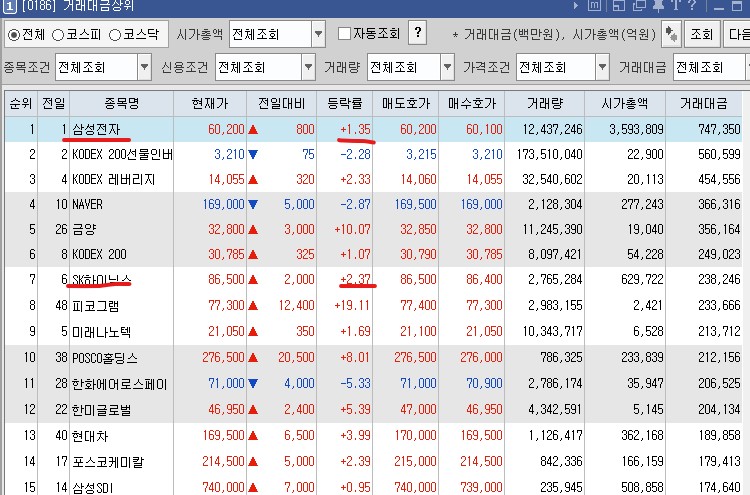Click the 등락률 column header
The width and height of the screenshot is (750, 495).
(x=344, y=103)
